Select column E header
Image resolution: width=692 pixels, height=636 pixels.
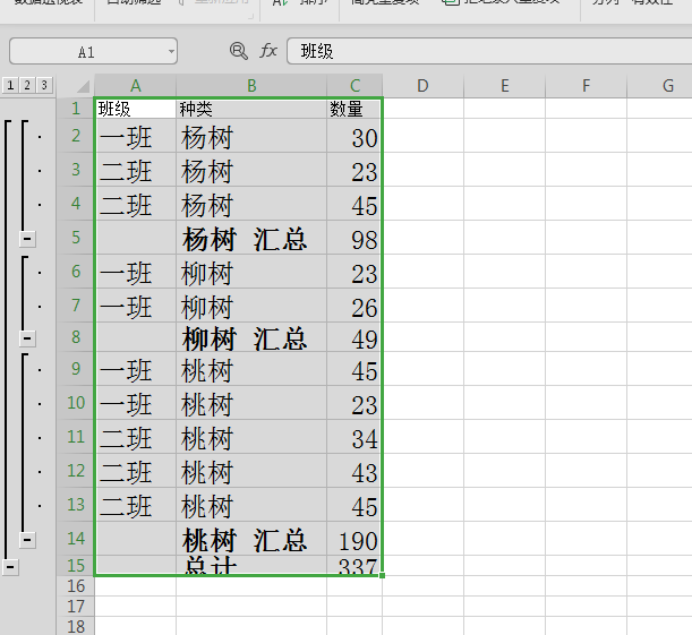[x=504, y=86]
